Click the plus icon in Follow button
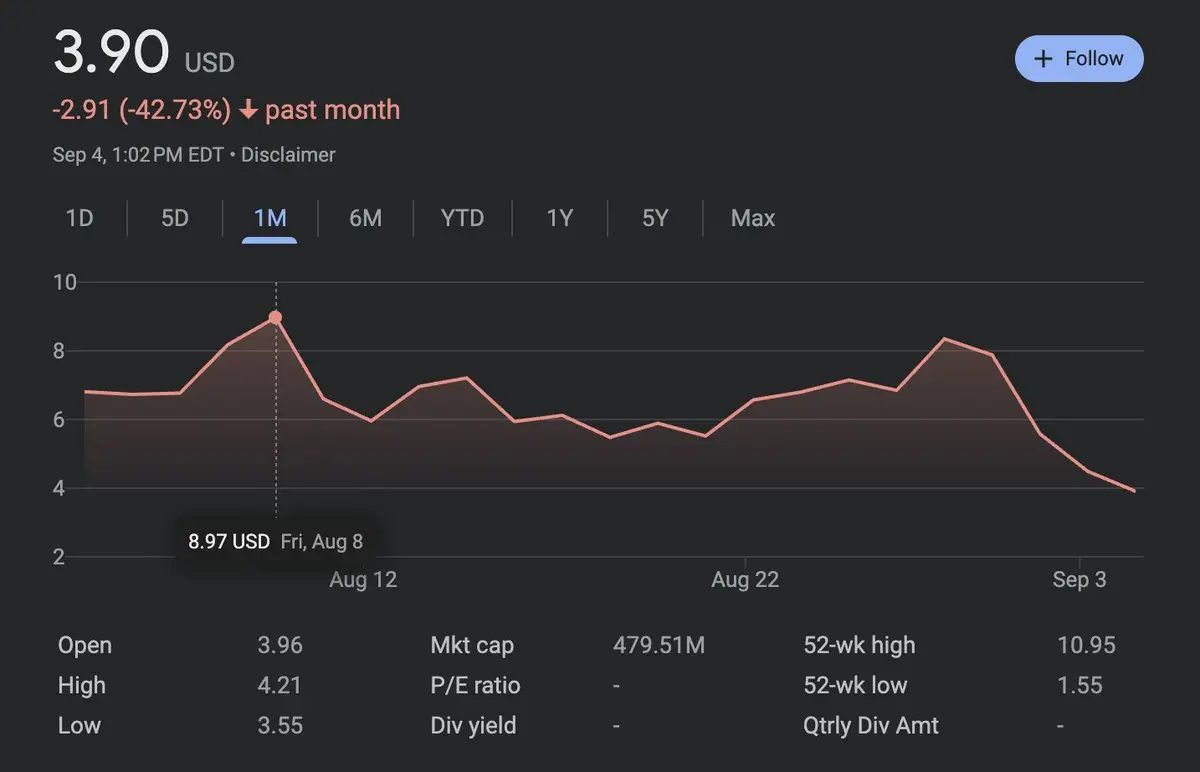The image size is (1200, 772). pos(1043,59)
